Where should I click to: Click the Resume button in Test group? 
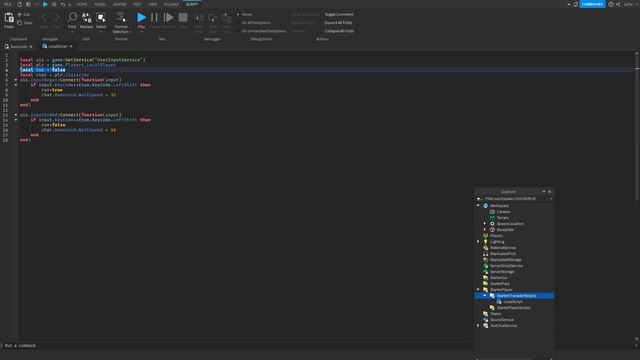(168, 17)
